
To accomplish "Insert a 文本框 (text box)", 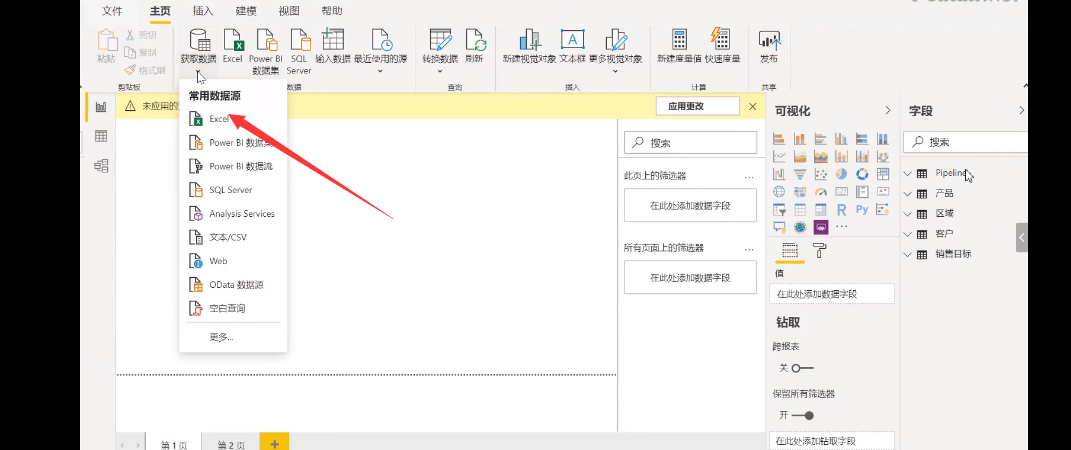I will tap(572, 40).
